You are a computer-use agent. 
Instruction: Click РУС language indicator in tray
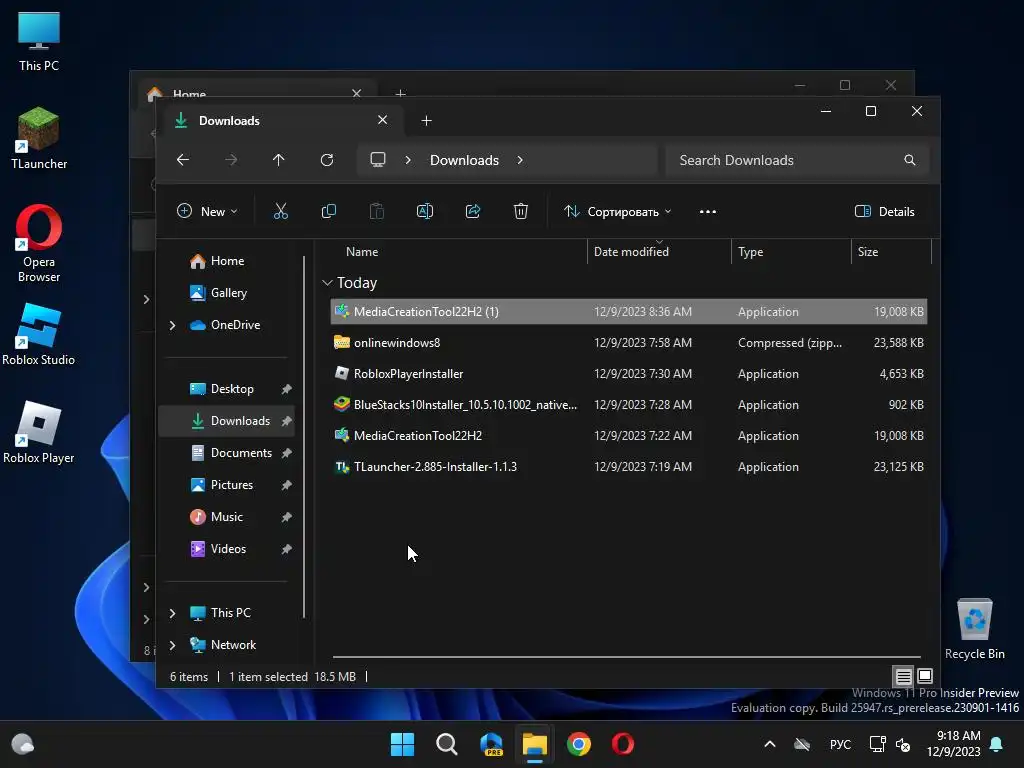point(840,744)
